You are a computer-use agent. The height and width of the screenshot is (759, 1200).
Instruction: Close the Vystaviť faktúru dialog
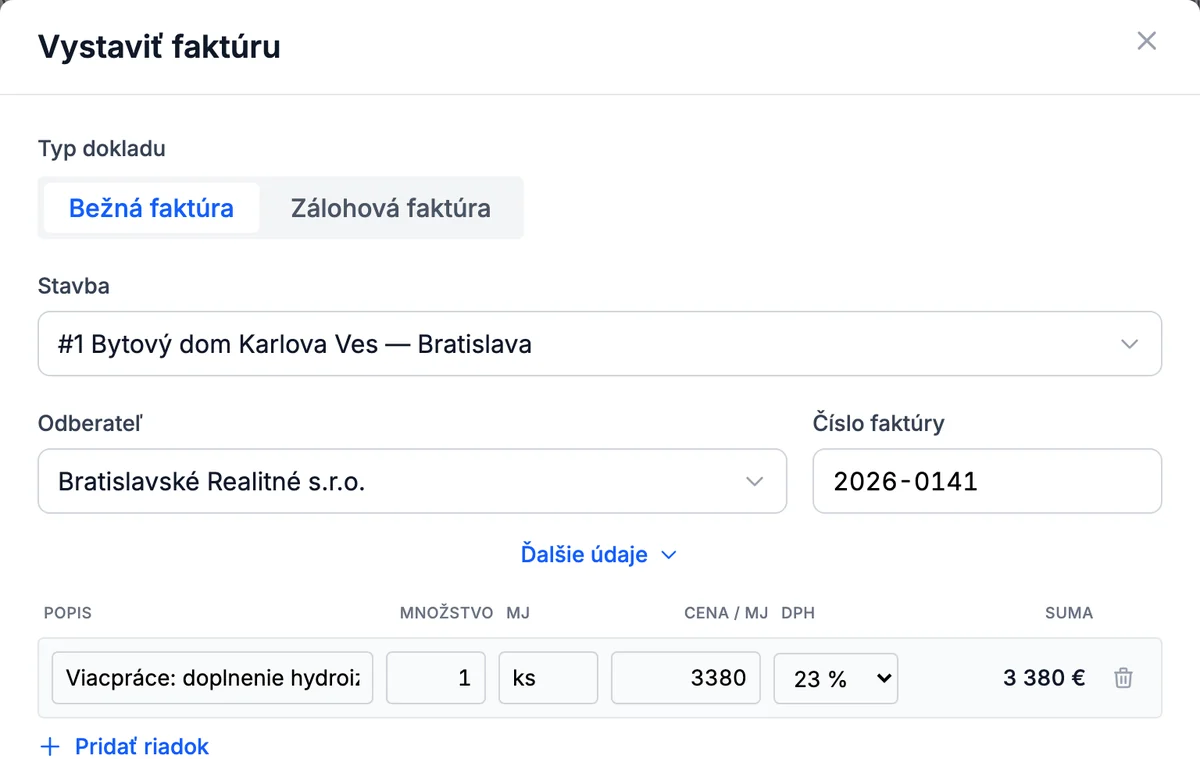point(1146,41)
